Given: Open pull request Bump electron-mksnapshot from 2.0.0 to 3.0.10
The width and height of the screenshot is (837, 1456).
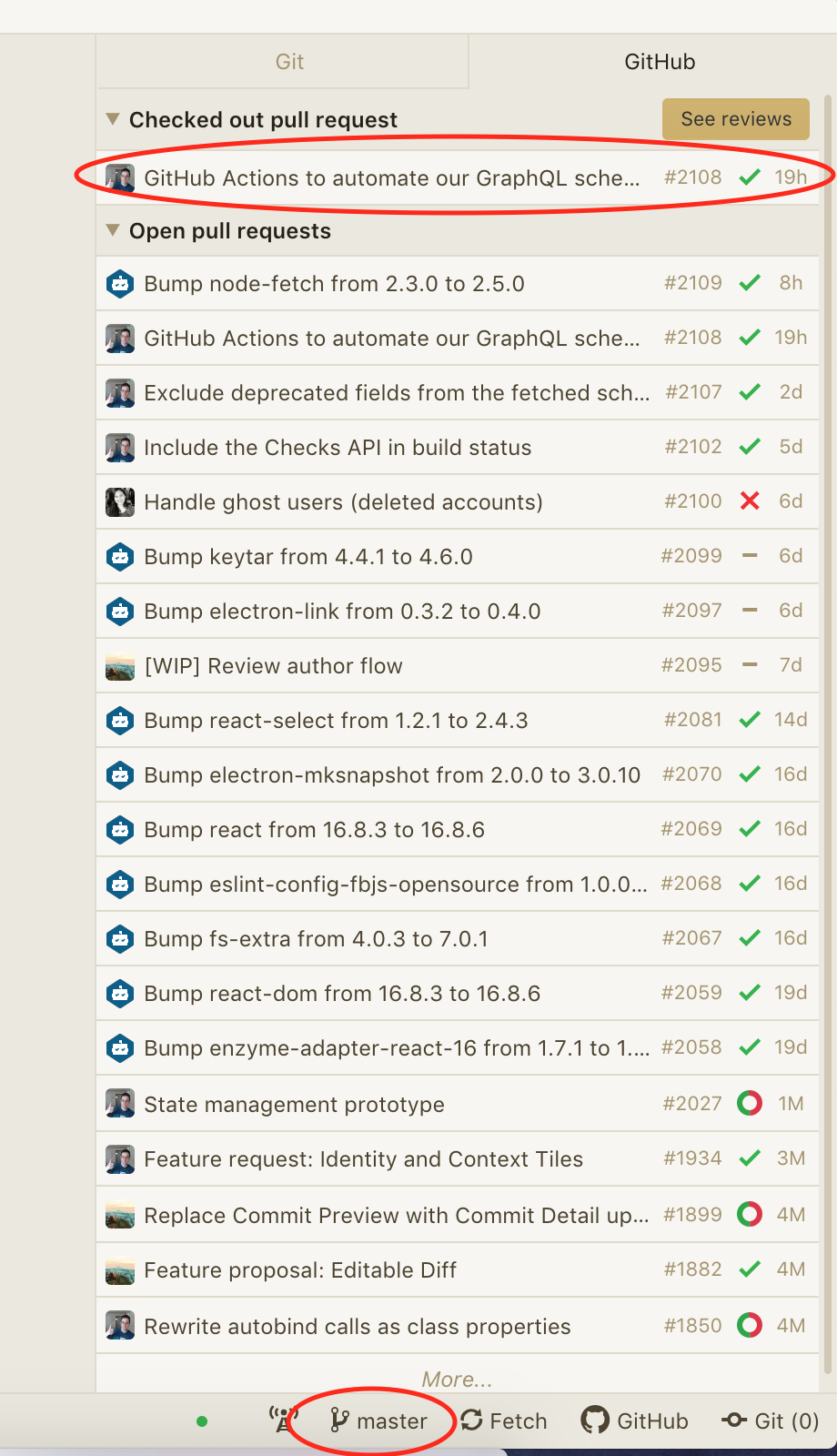Looking at the screenshot, I should [457, 774].
